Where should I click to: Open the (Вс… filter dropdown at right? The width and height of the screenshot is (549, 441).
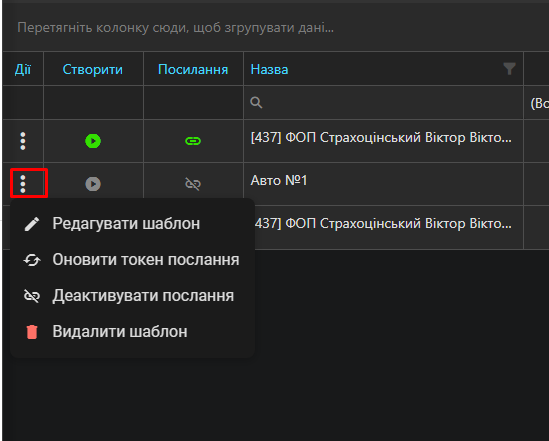click(x=537, y=103)
